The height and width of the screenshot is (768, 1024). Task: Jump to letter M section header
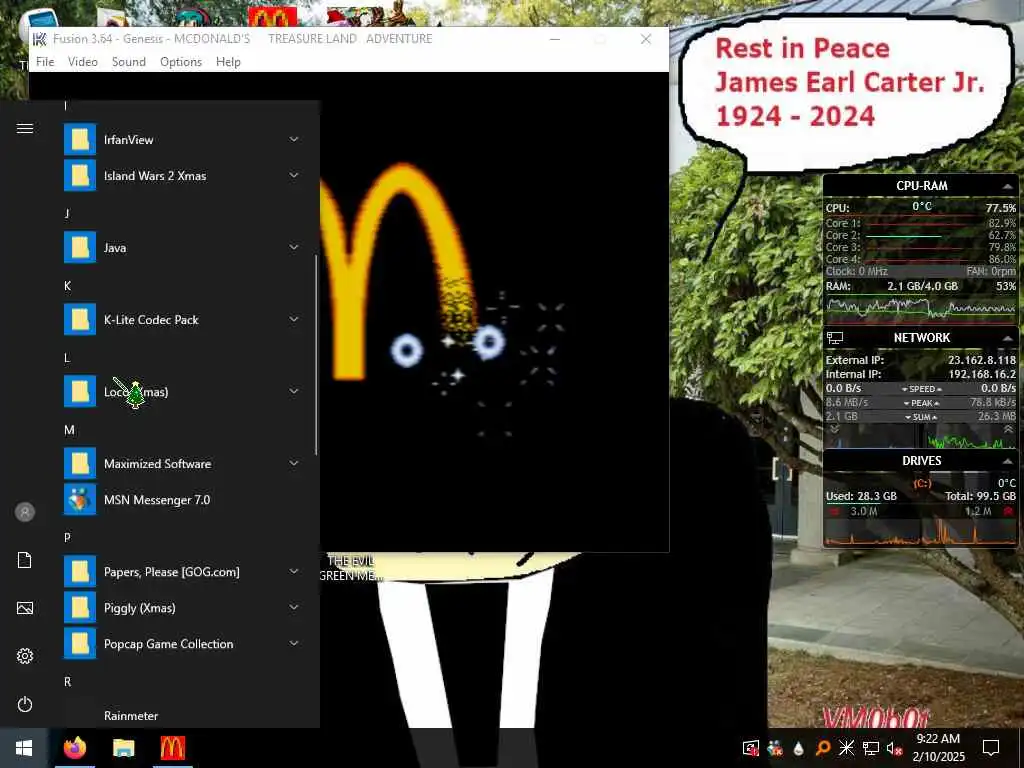point(69,430)
